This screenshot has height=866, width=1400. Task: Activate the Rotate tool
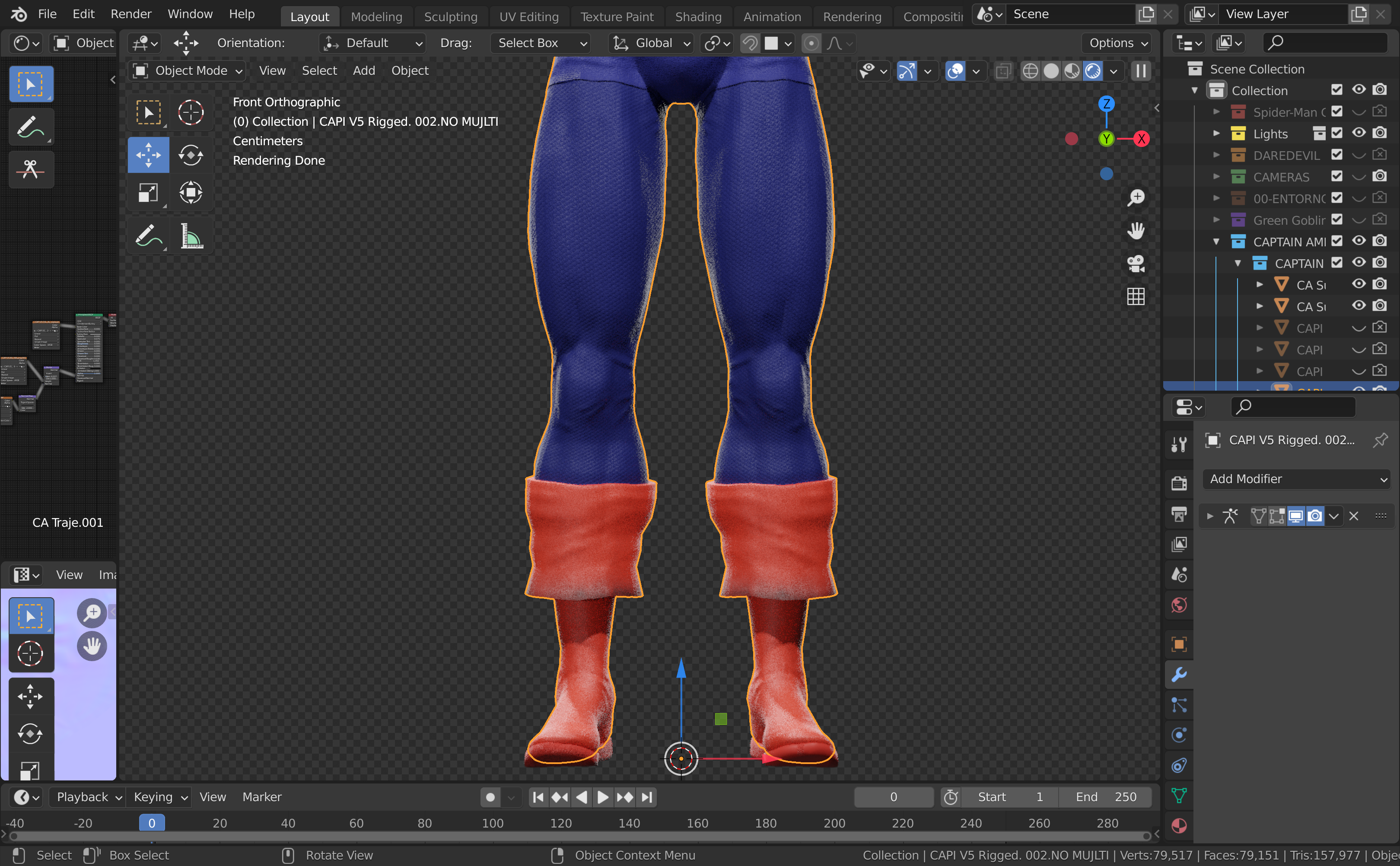click(191, 155)
